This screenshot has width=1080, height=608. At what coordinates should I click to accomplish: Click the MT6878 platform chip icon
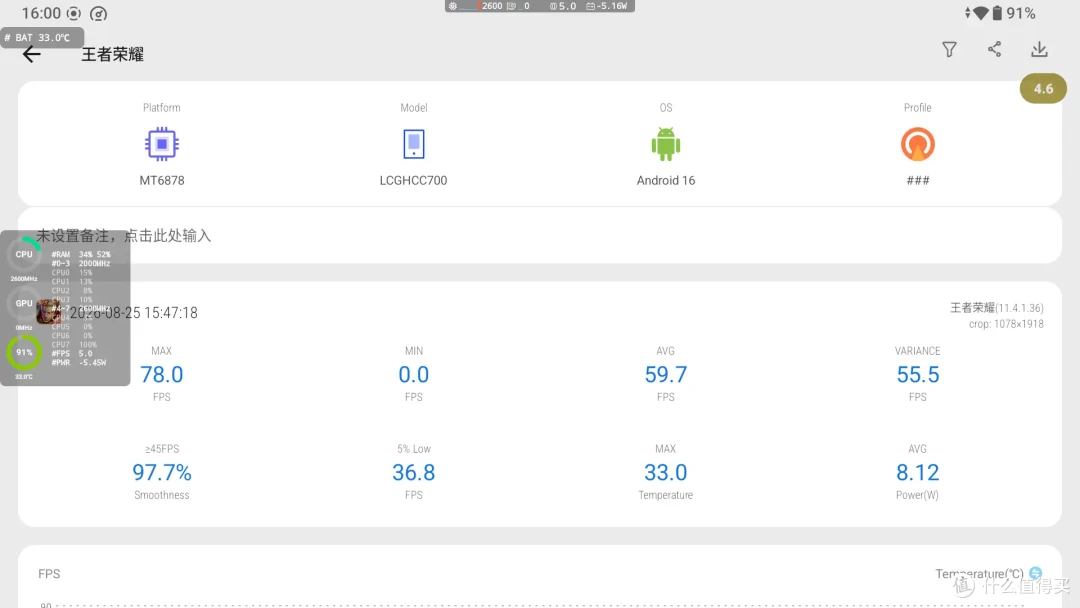(162, 144)
